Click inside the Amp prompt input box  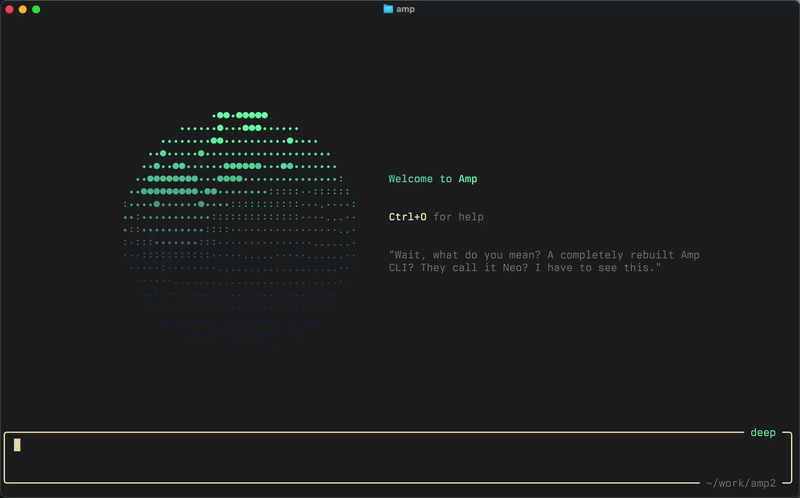[398, 458]
